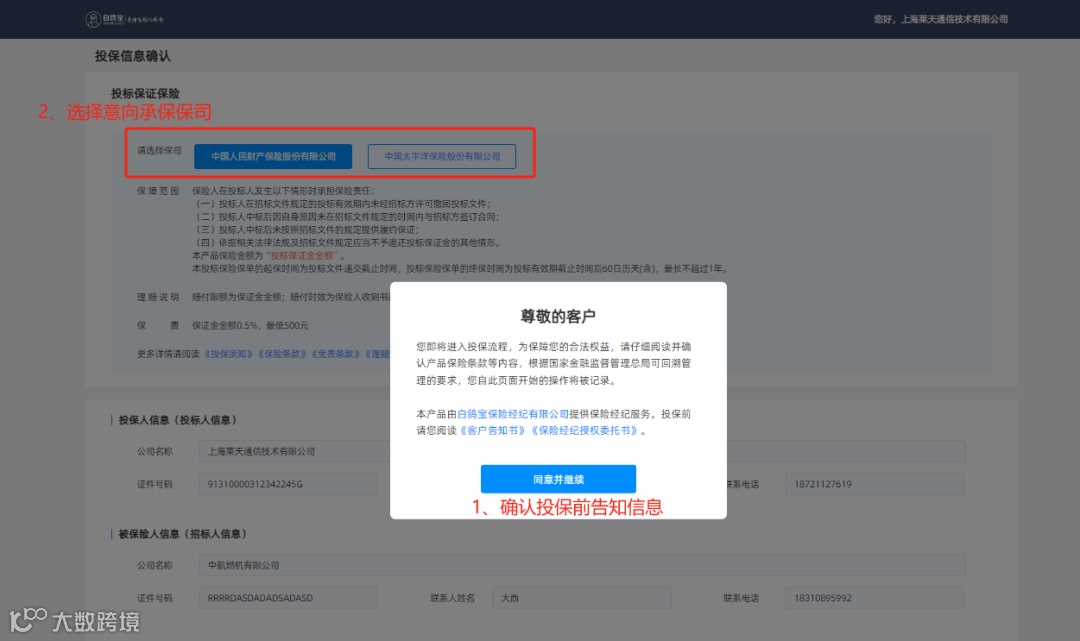Click 同意并继续 button in dialog
Viewport: 1080px width, 641px height.
point(558,479)
